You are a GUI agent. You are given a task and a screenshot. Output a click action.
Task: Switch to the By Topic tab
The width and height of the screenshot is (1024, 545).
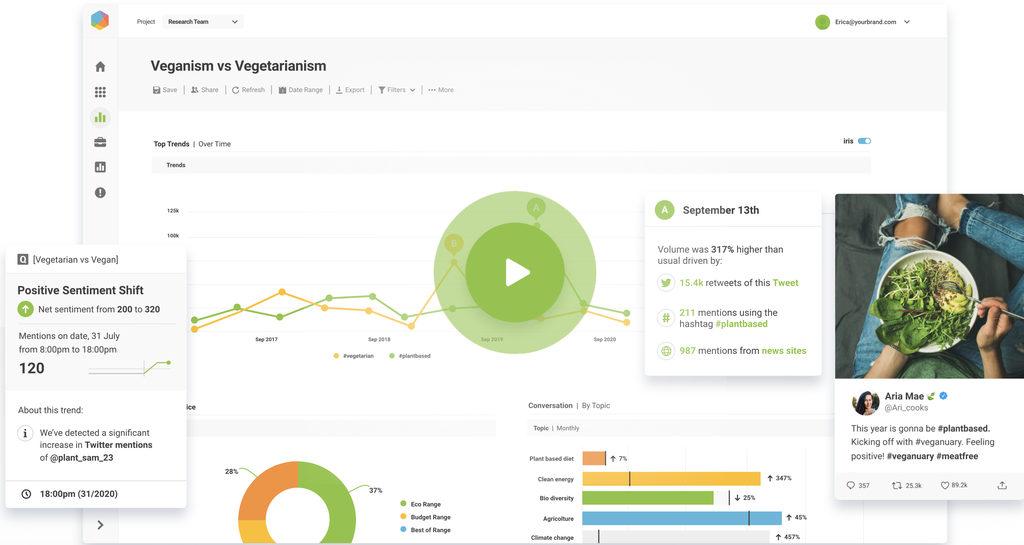coord(595,406)
